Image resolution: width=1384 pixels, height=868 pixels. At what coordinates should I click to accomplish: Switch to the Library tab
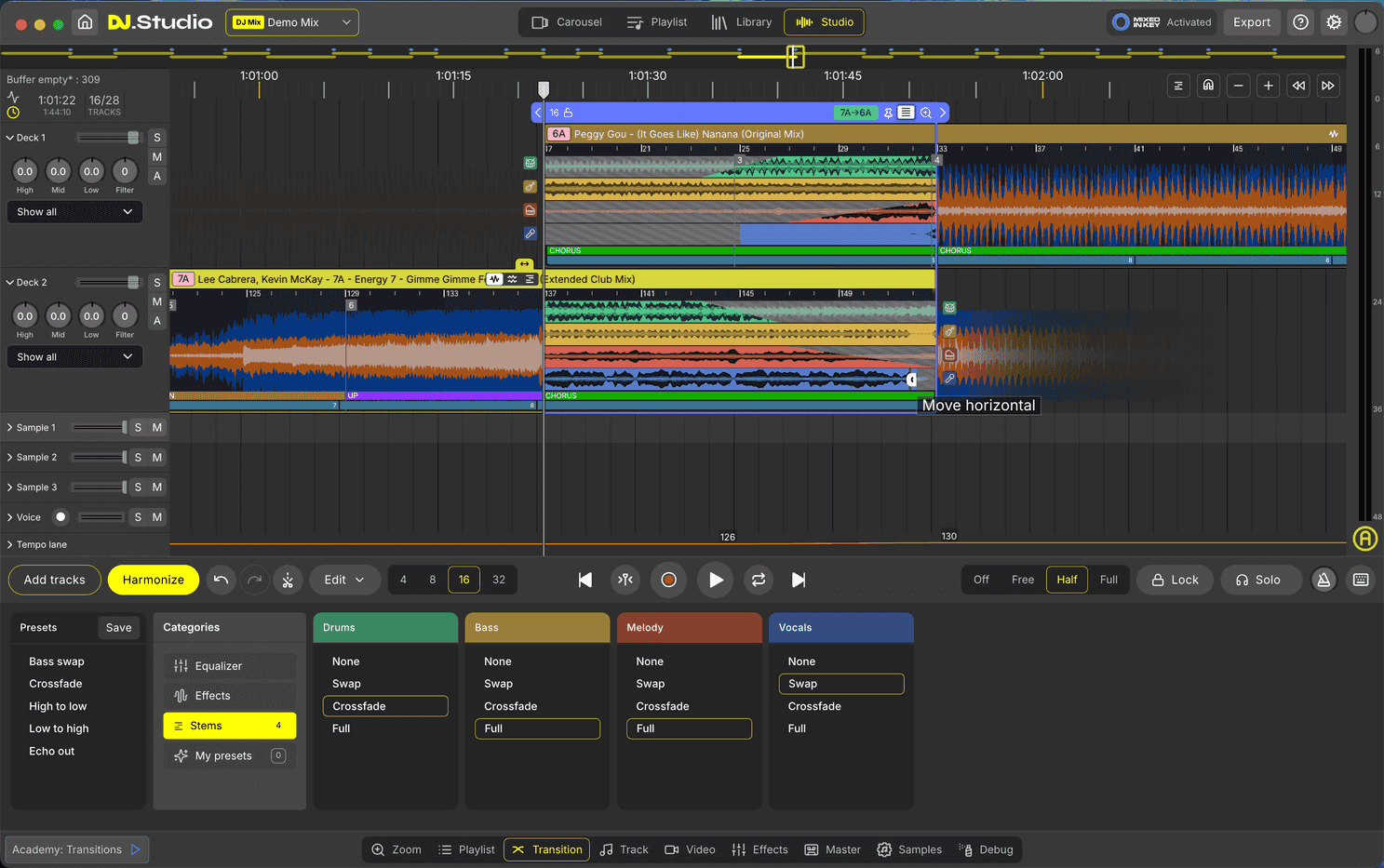(742, 22)
